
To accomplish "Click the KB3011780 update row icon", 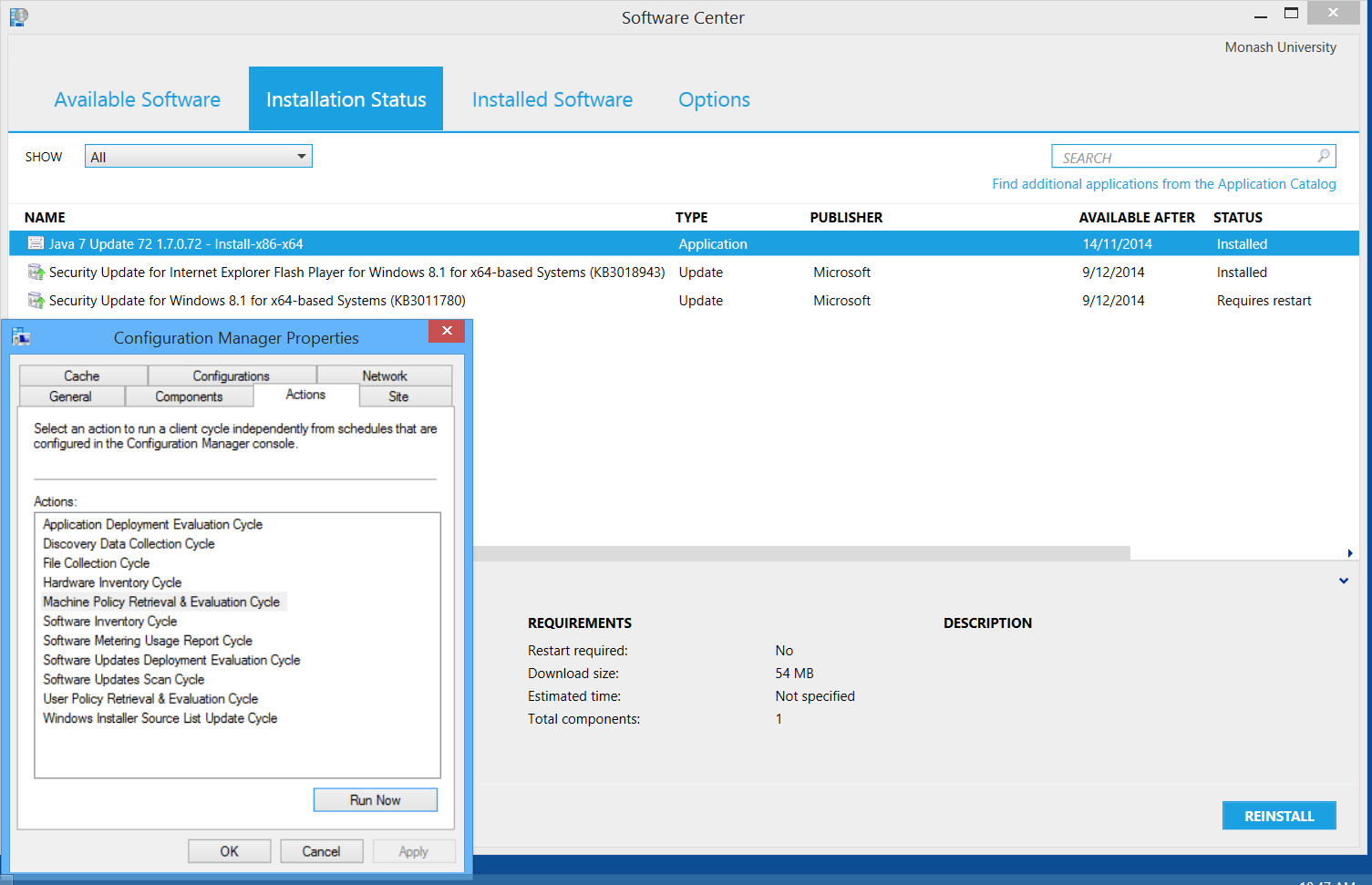I will (36, 300).
